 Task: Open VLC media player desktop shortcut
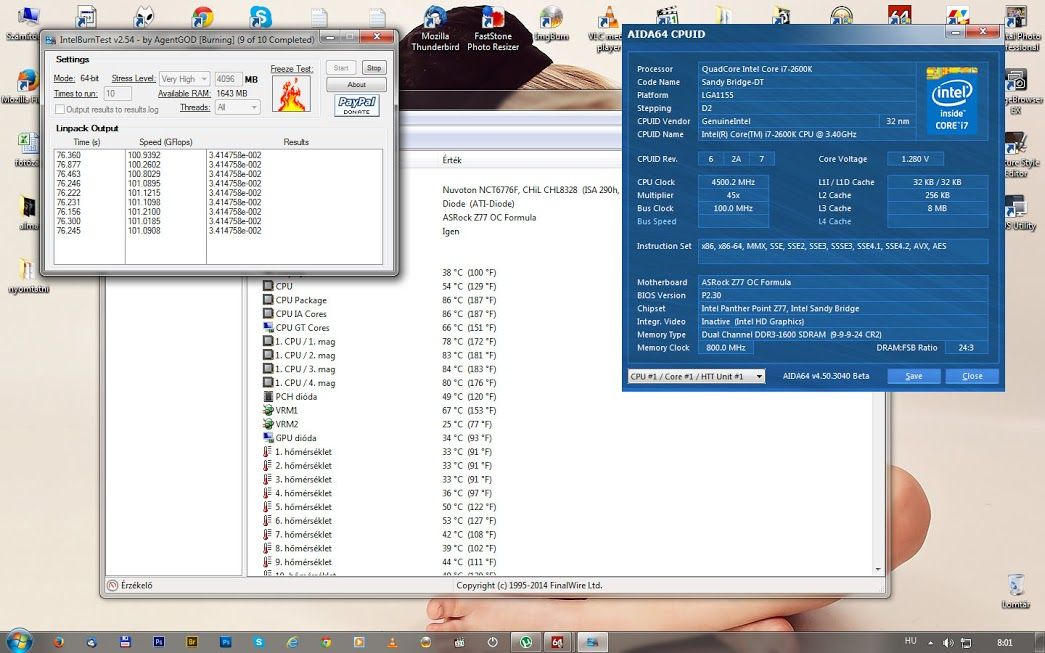click(608, 28)
